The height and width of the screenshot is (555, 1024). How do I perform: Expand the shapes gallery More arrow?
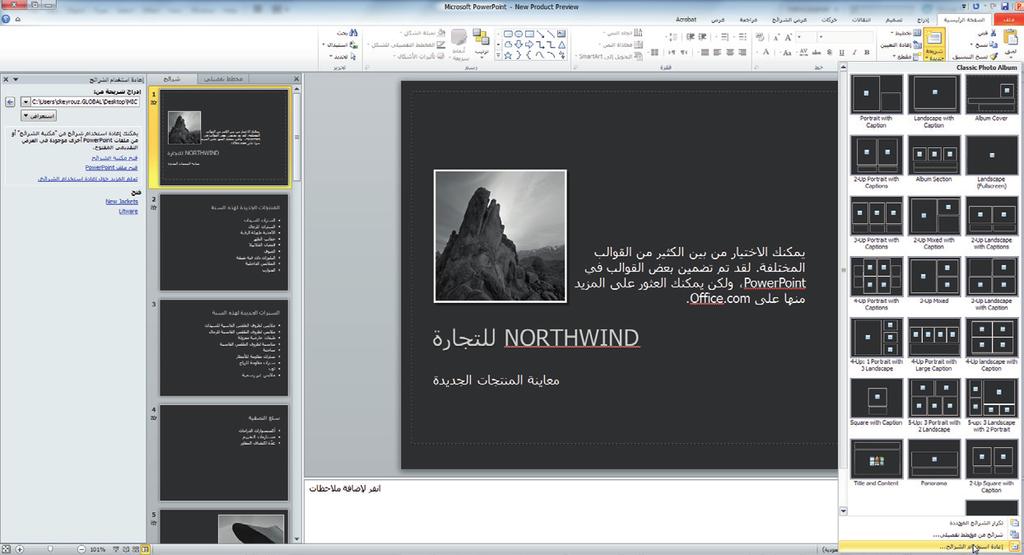[x=498, y=56]
